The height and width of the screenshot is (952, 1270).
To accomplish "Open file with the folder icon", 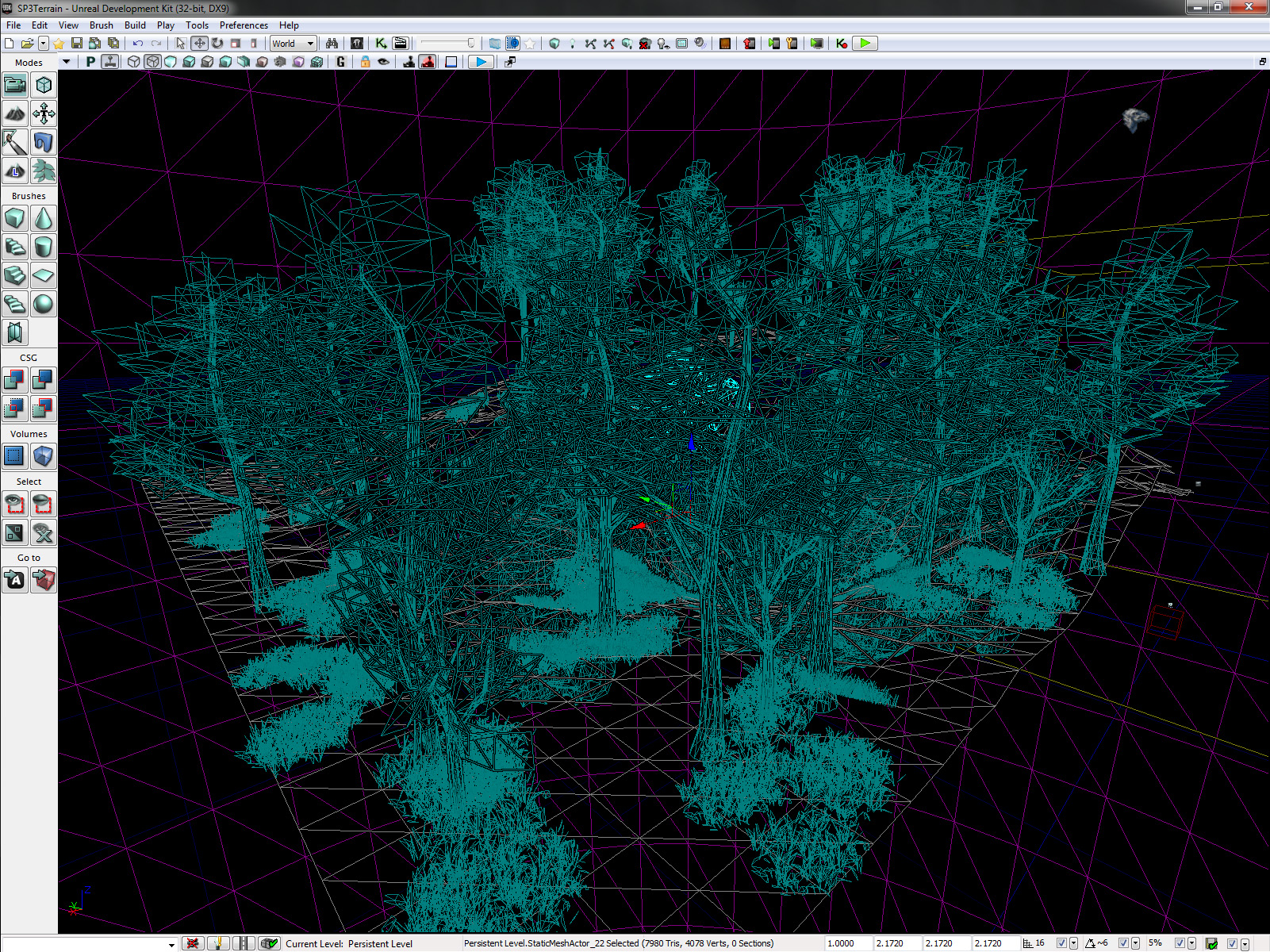I will (27, 44).
